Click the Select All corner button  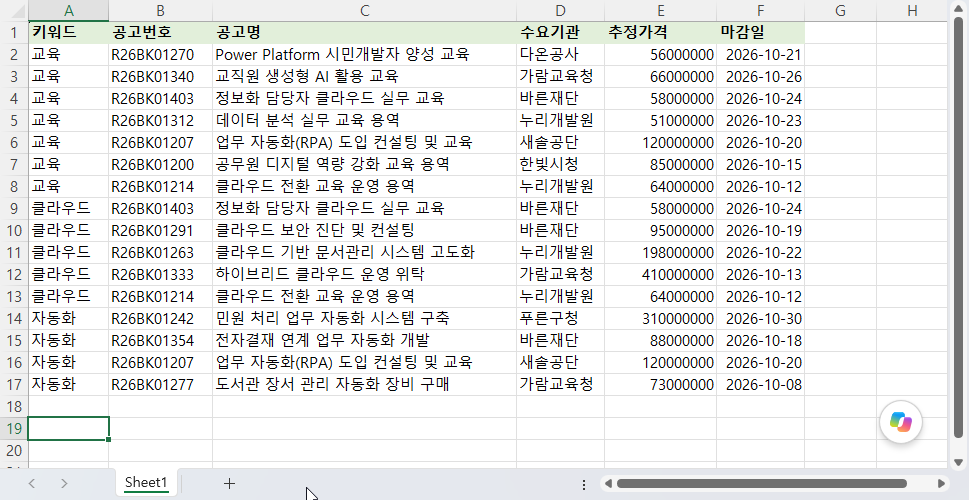[x=14, y=10]
